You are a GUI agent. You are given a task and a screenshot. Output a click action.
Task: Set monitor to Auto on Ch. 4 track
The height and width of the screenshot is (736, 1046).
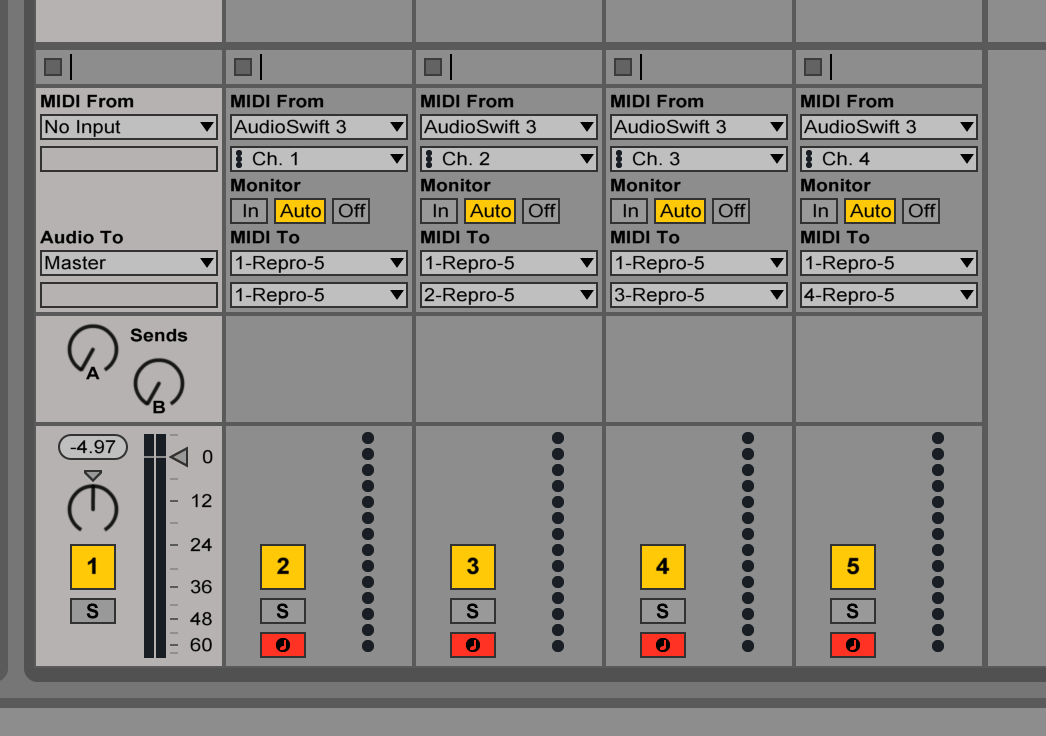(x=870, y=211)
